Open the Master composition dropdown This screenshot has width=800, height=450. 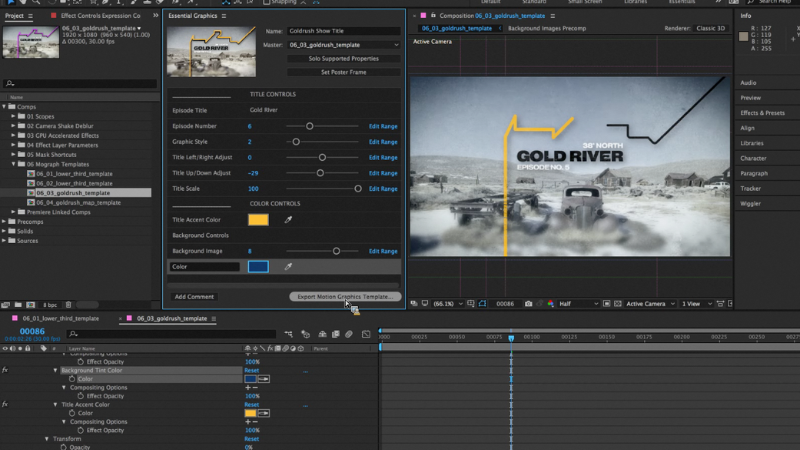(x=343, y=45)
